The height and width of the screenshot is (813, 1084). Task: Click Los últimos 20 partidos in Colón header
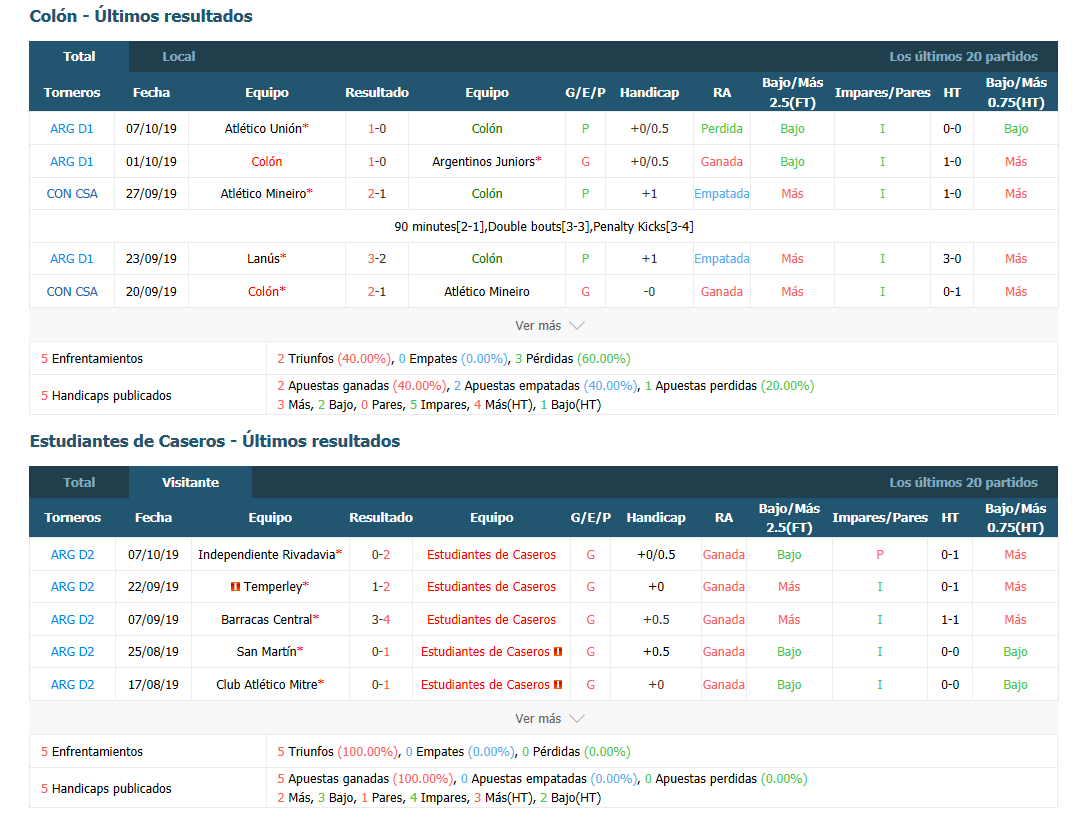click(963, 57)
